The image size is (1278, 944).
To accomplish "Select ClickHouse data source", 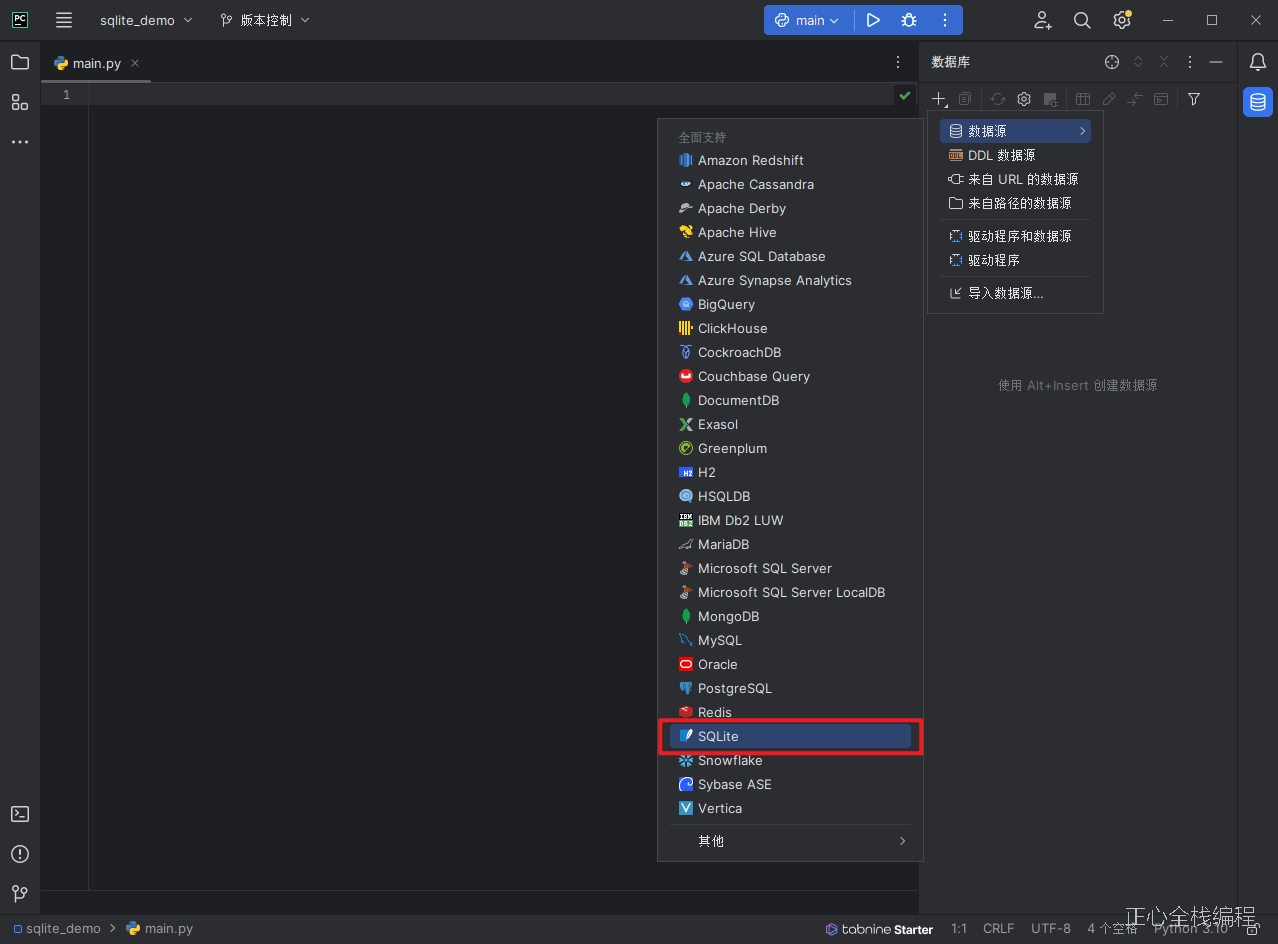I will coord(790,328).
